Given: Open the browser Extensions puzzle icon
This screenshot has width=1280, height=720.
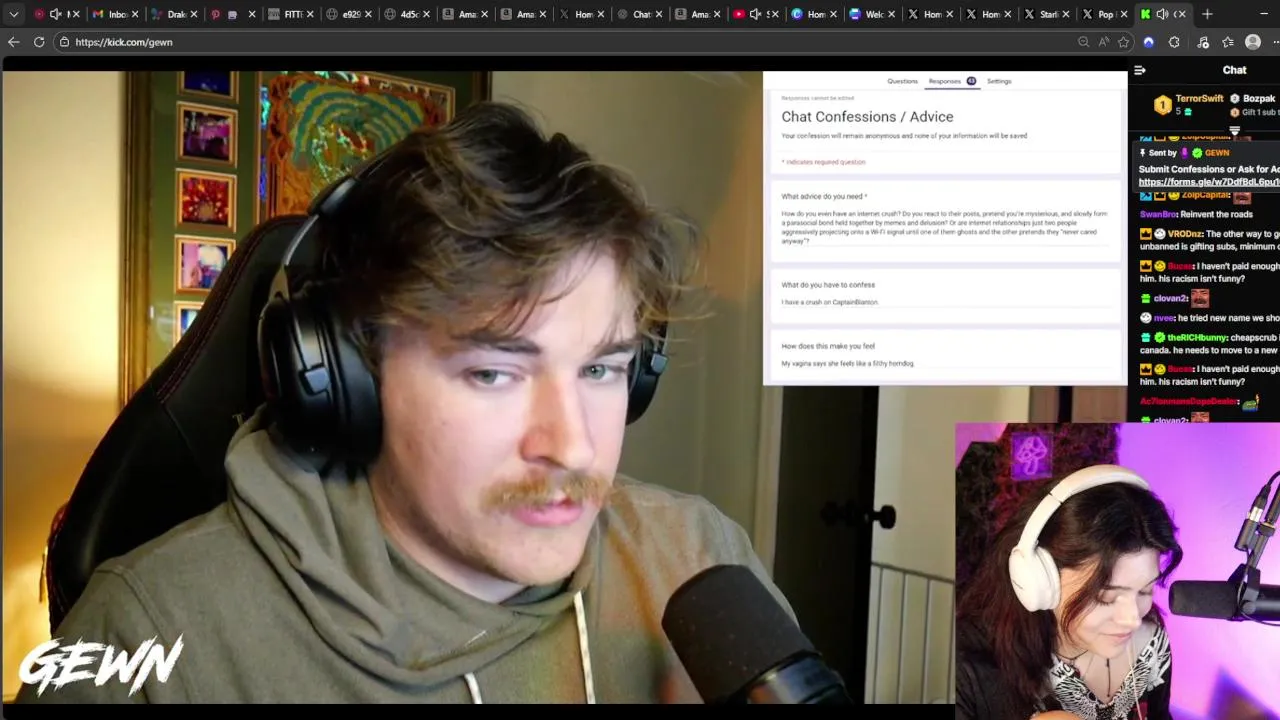Looking at the screenshot, I should 1174,42.
